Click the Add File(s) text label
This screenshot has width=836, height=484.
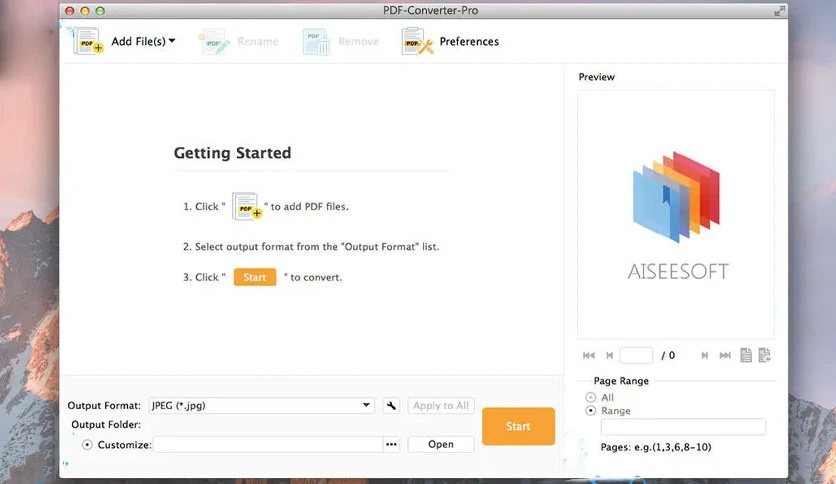click(x=139, y=41)
